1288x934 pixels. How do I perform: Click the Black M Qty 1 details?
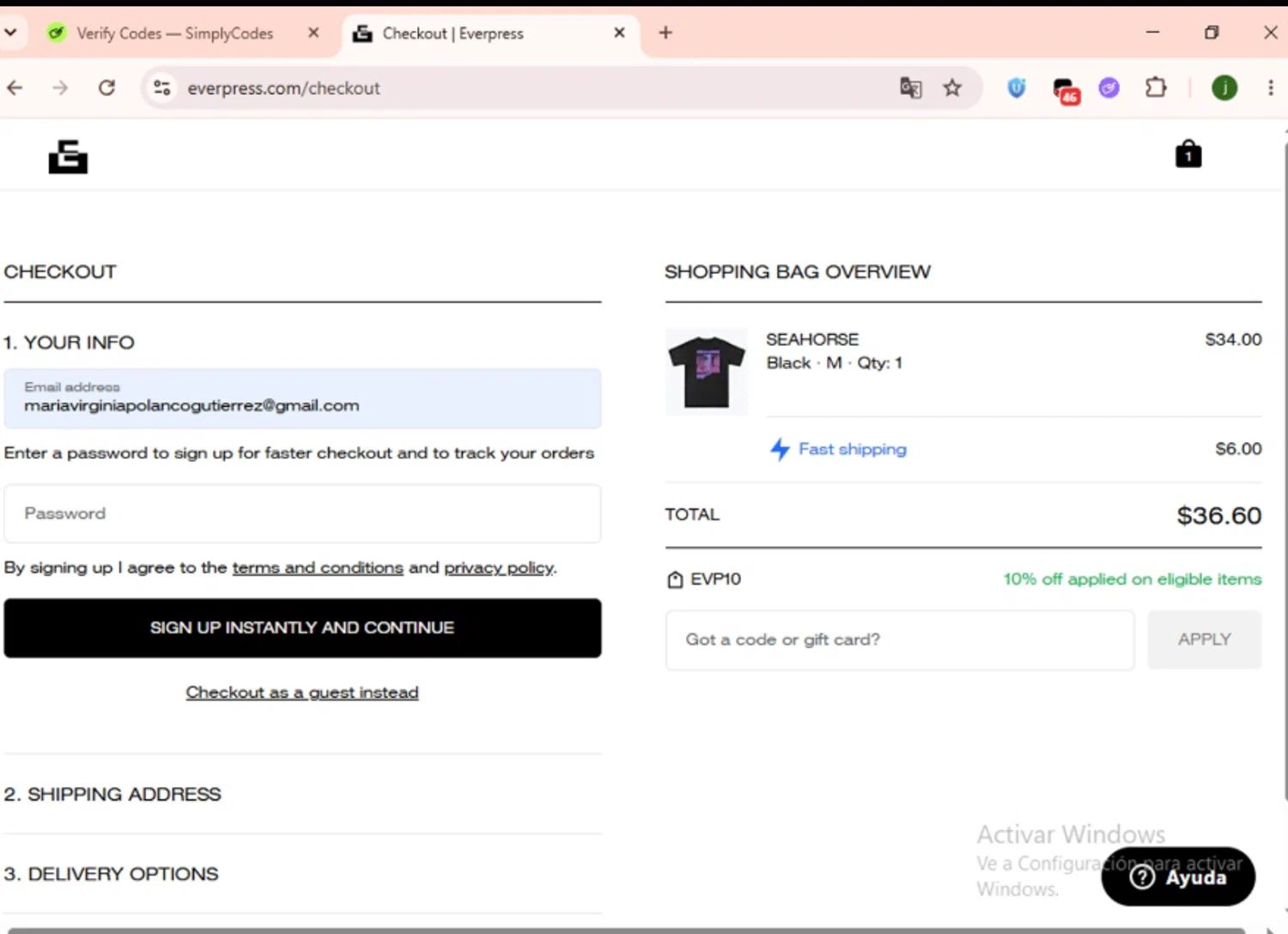835,363
